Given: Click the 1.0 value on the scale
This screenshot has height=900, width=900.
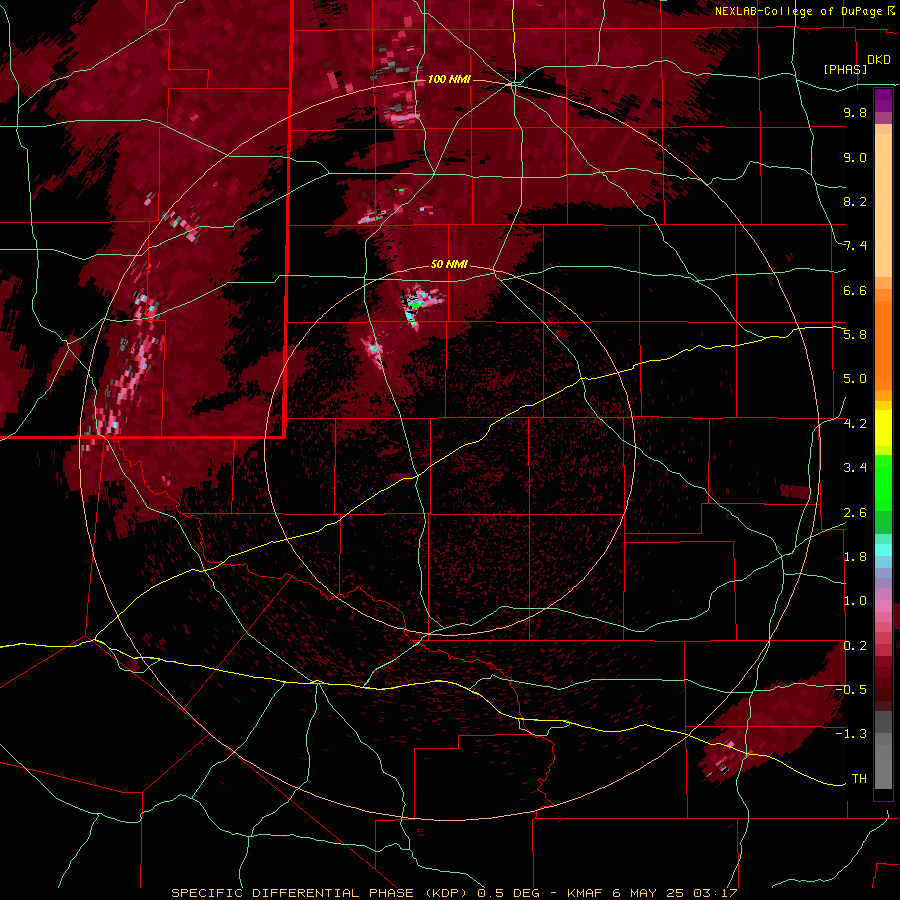Looking at the screenshot, I should click(x=855, y=601).
